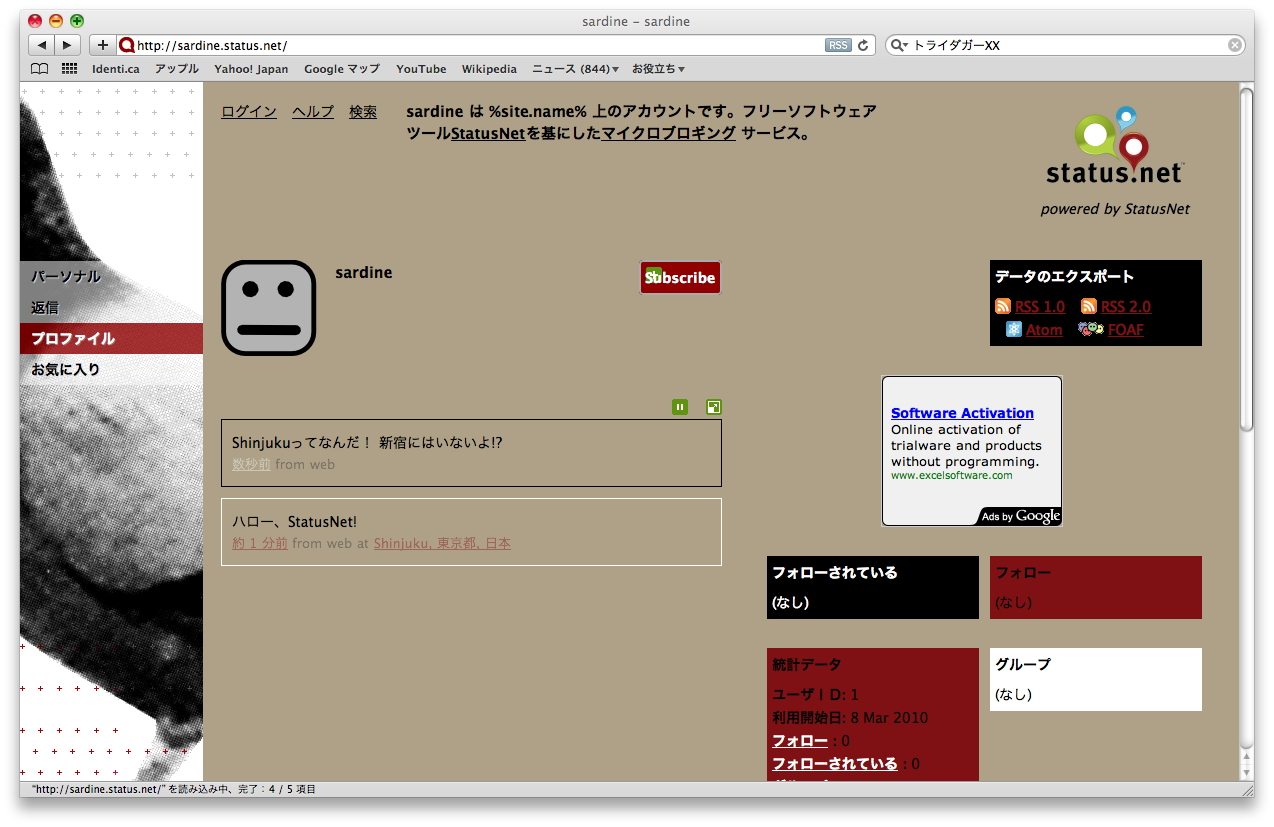Click the RSS badge in the address bar
The image size is (1274, 827).
(838, 45)
